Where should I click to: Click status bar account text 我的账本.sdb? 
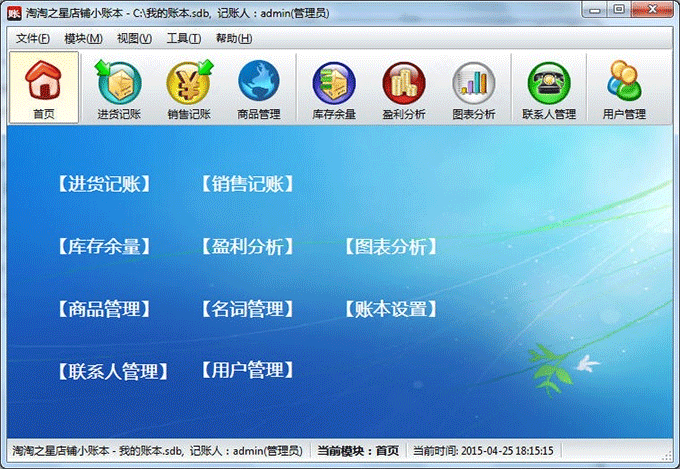(x=151, y=451)
